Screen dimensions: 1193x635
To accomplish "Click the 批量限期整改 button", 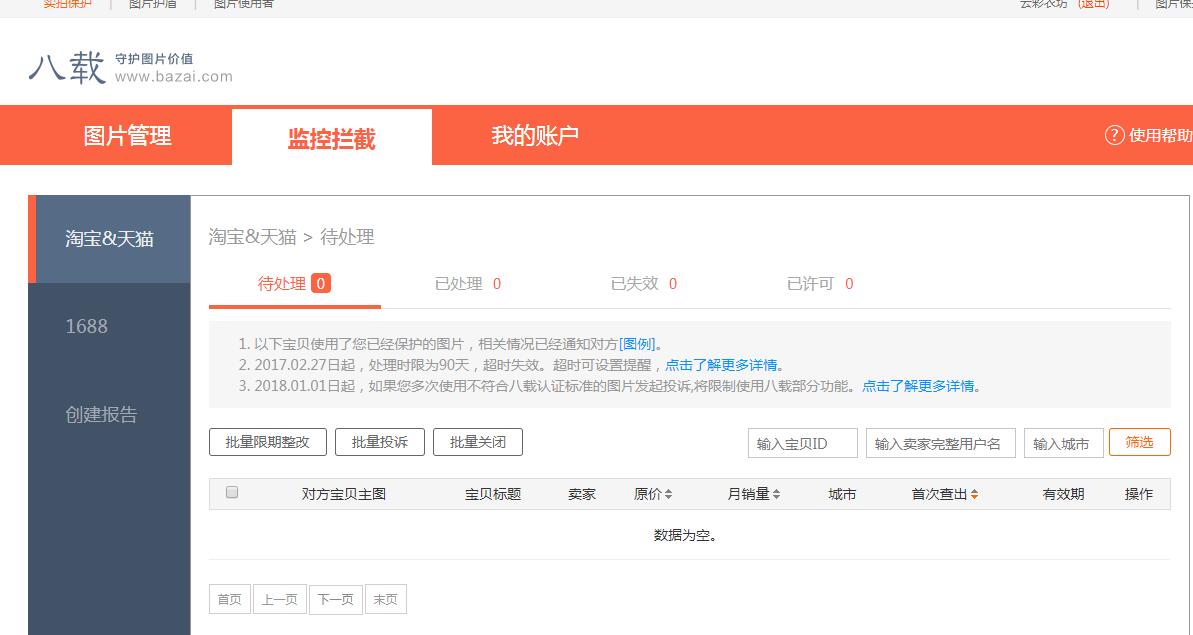I will (268, 442).
